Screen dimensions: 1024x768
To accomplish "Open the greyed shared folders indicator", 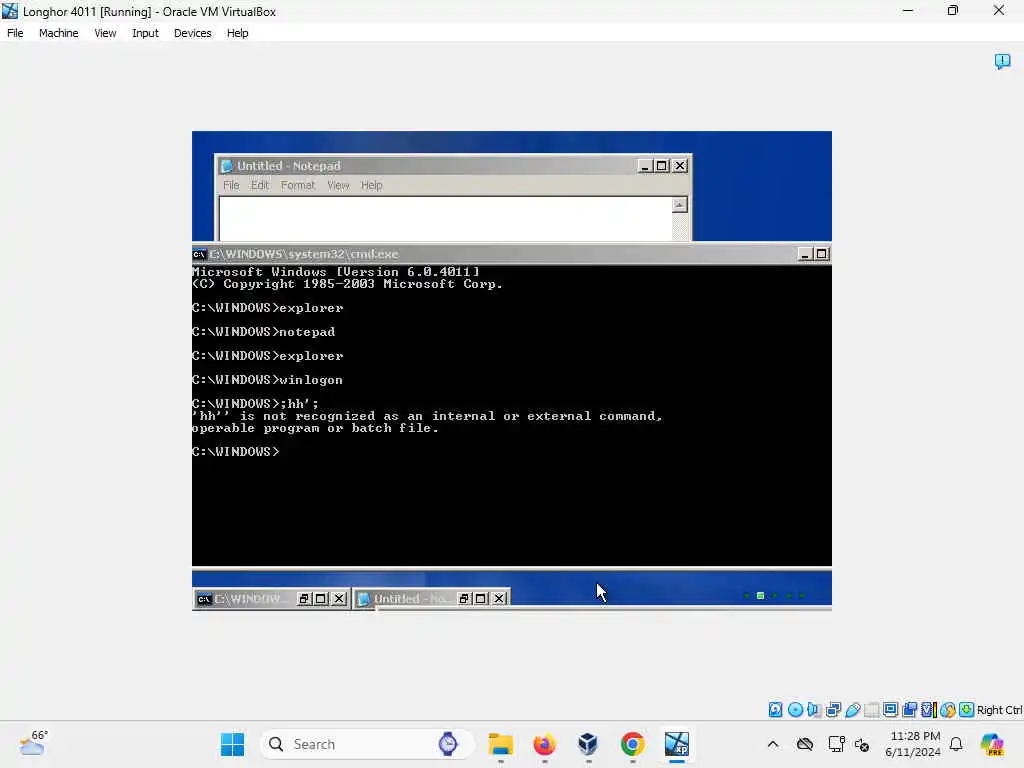I will coord(871,709).
